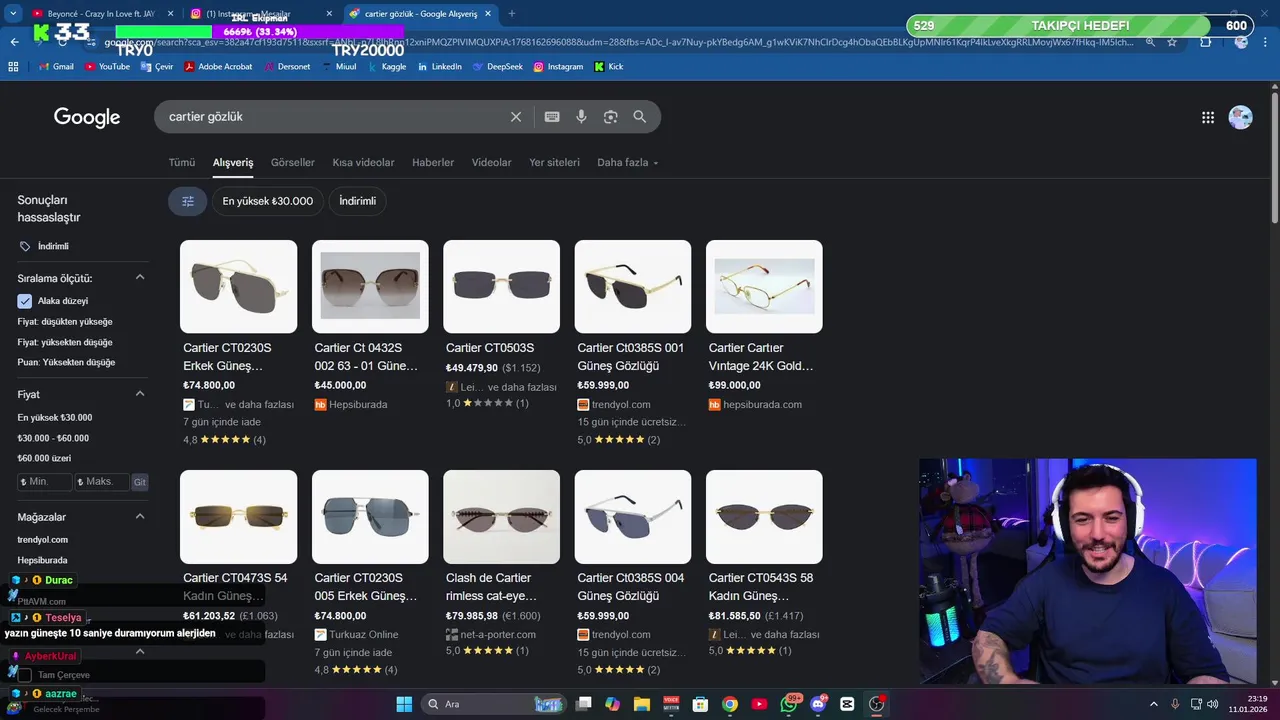
Task: Filter by ₺60.000 üzeri price
Action: 44,458
